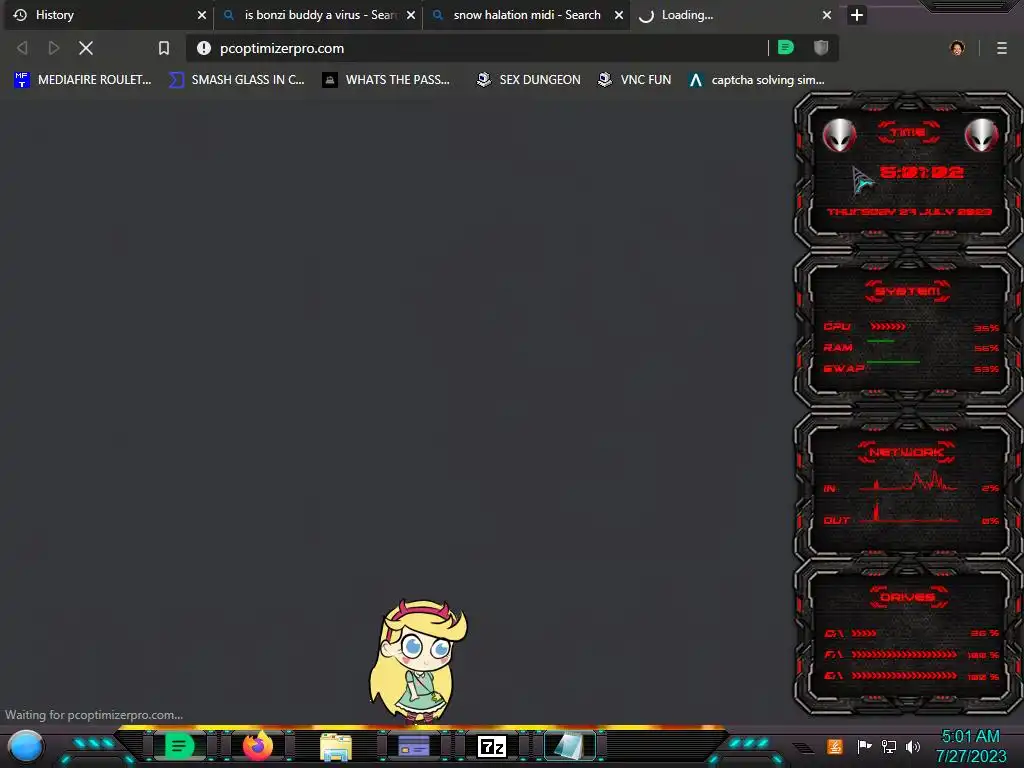
Task: Open the browser profile avatar
Action: pyautogui.click(x=957, y=48)
